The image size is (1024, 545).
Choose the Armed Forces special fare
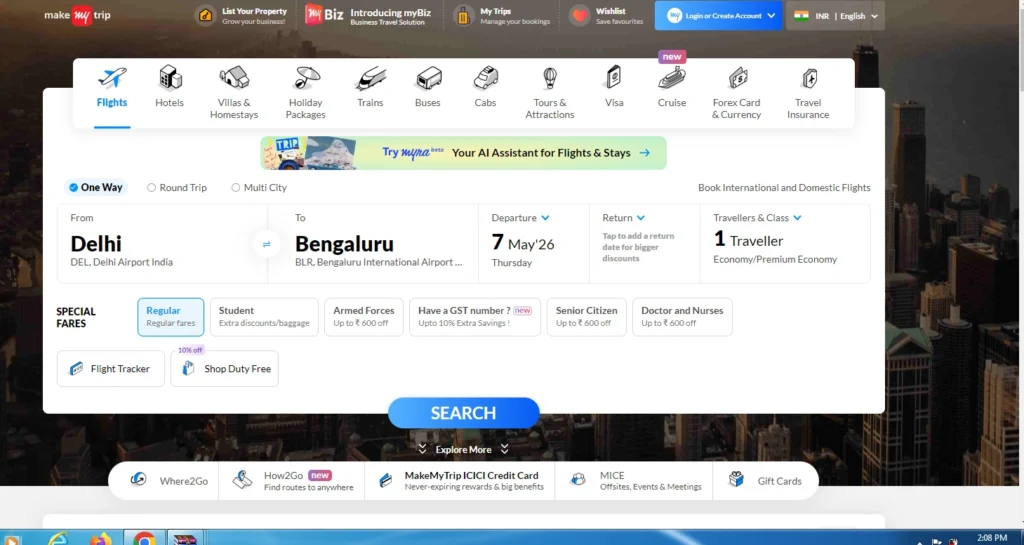[x=364, y=317]
